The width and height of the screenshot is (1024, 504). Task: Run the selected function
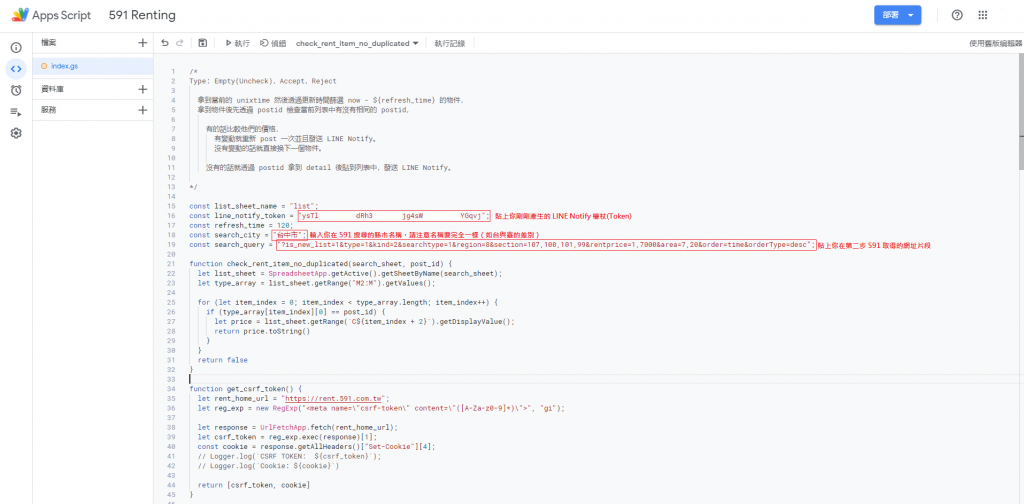click(x=238, y=43)
